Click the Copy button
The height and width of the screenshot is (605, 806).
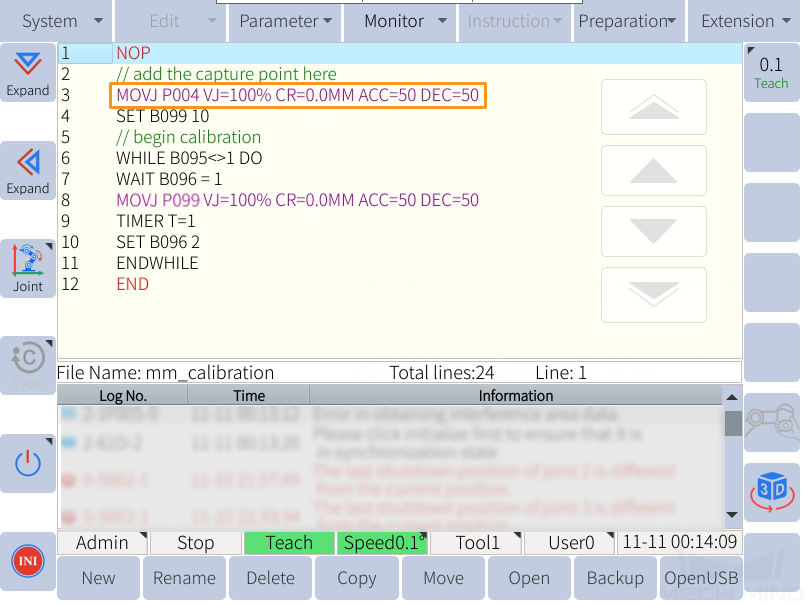[357, 578]
